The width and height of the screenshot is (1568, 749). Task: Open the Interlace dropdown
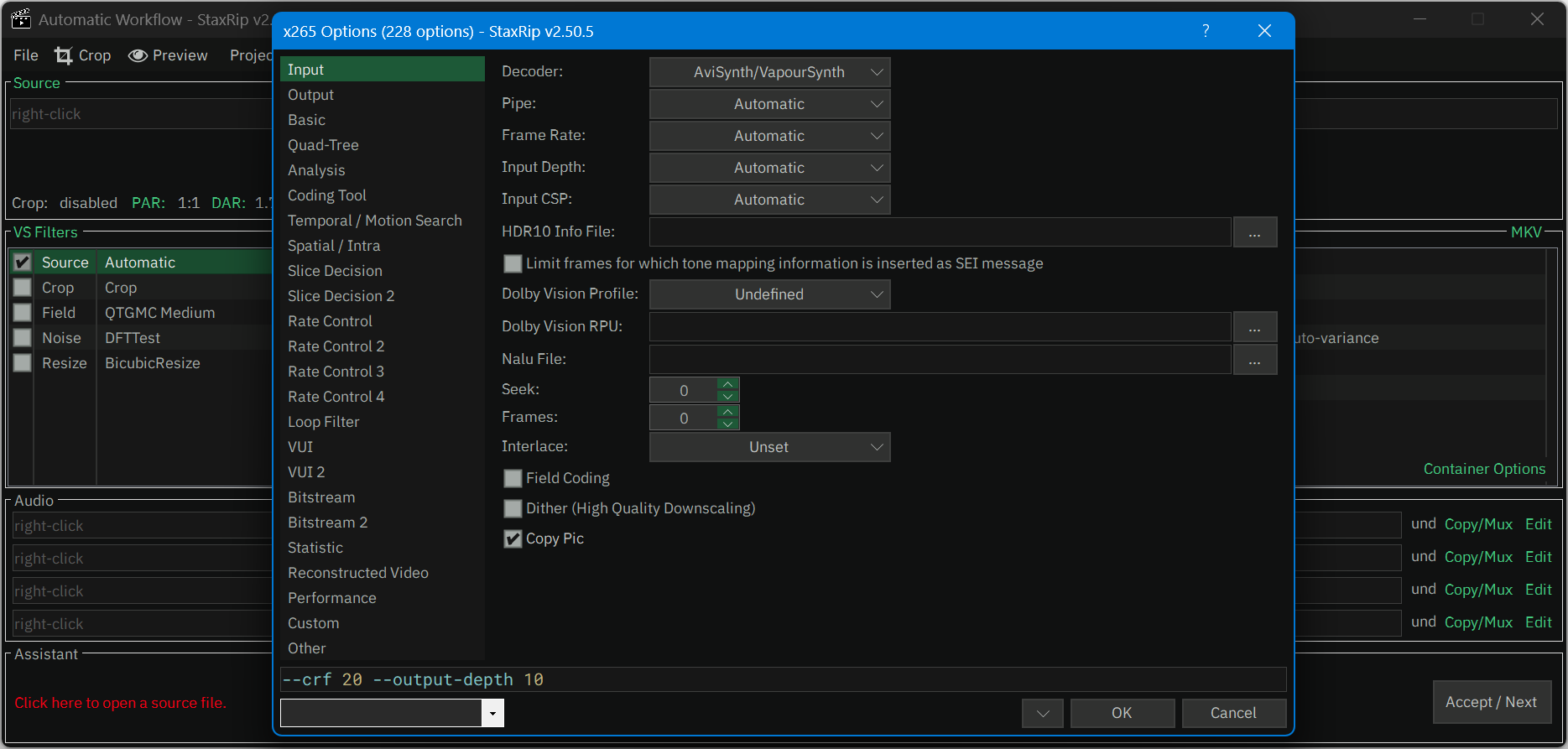click(x=769, y=447)
